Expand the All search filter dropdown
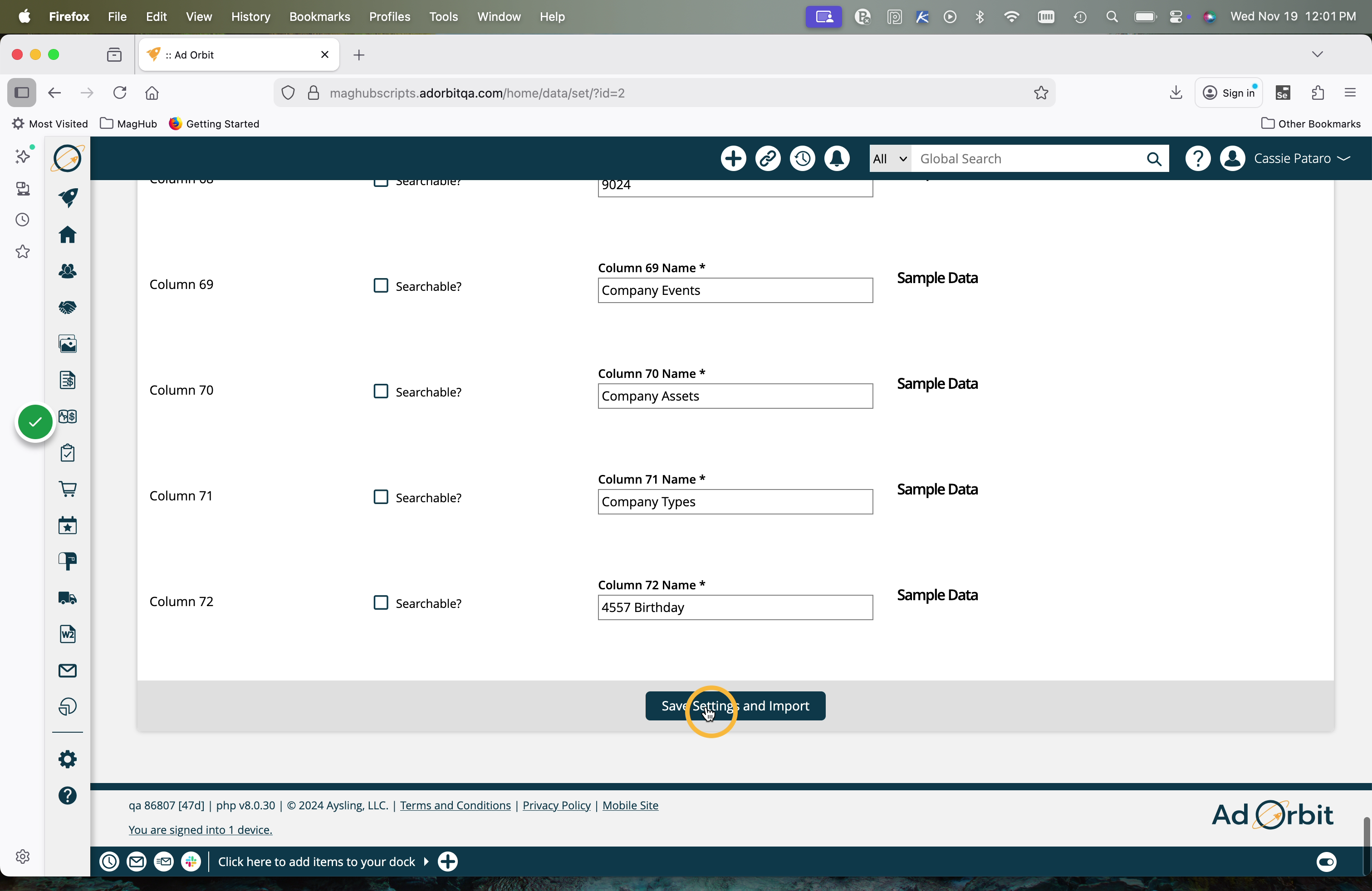Image resolution: width=1372 pixels, height=891 pixels. [890, 158]
